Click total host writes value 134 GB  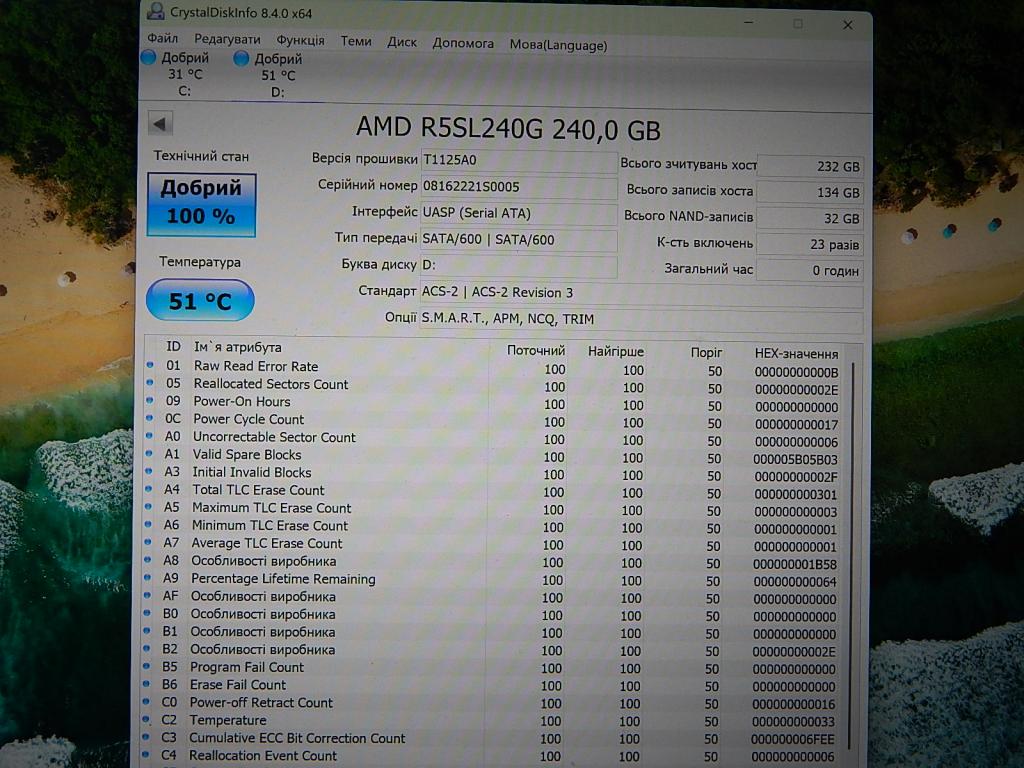pyautogui.click(x=810, y=193)
